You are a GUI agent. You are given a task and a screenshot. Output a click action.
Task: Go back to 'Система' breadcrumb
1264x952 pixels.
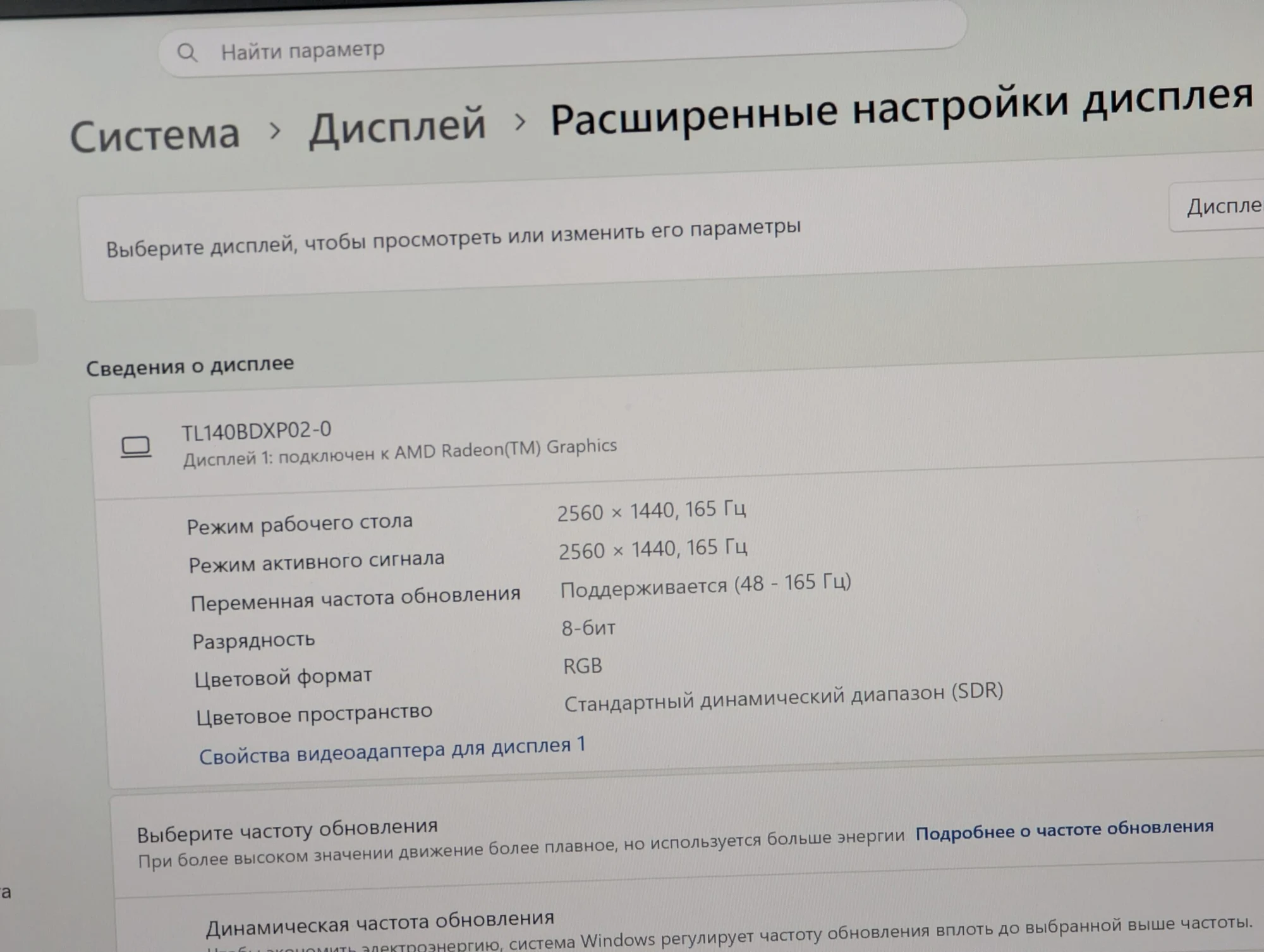coord(155,135)
